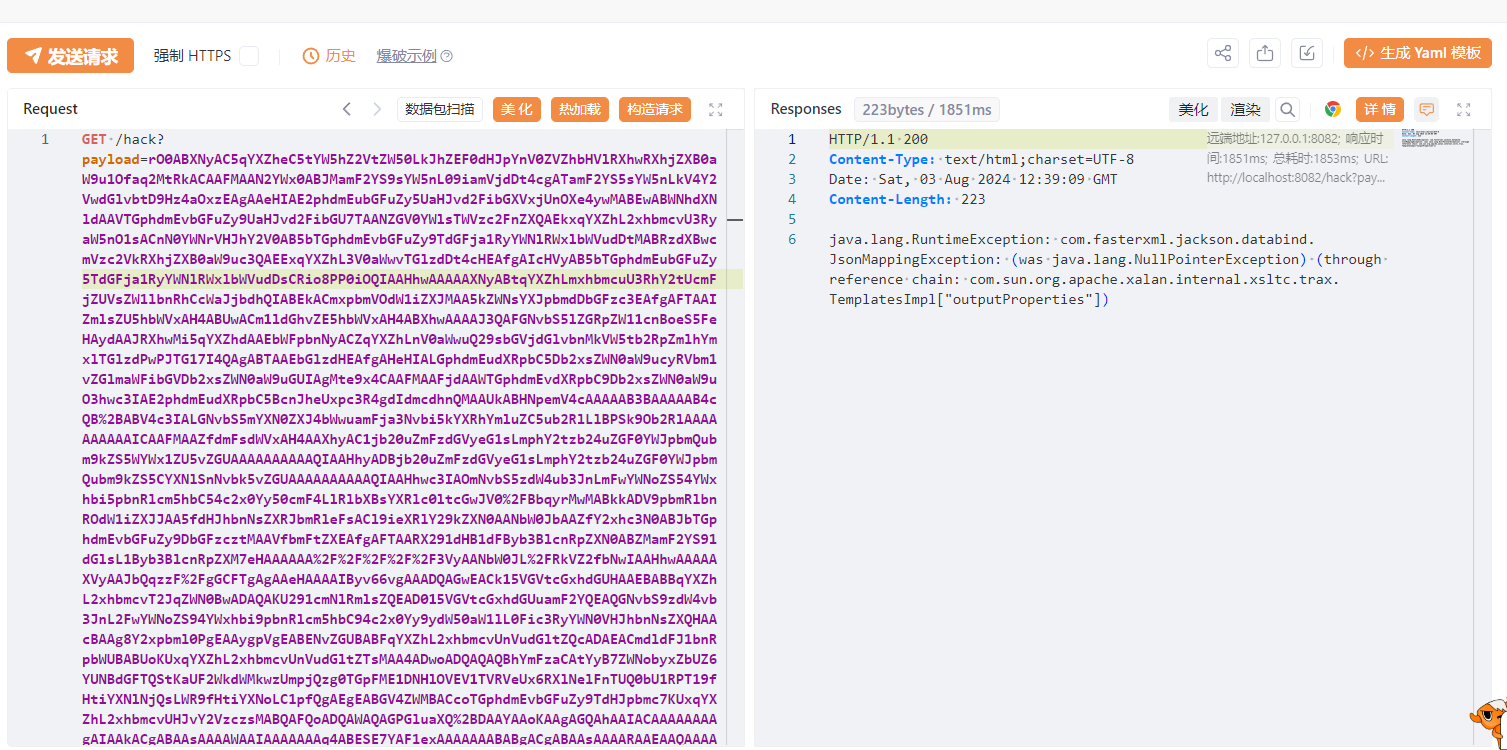Select 美化 mode in Responses panel
1507x750 pixels.
(x=1193, y=109)
